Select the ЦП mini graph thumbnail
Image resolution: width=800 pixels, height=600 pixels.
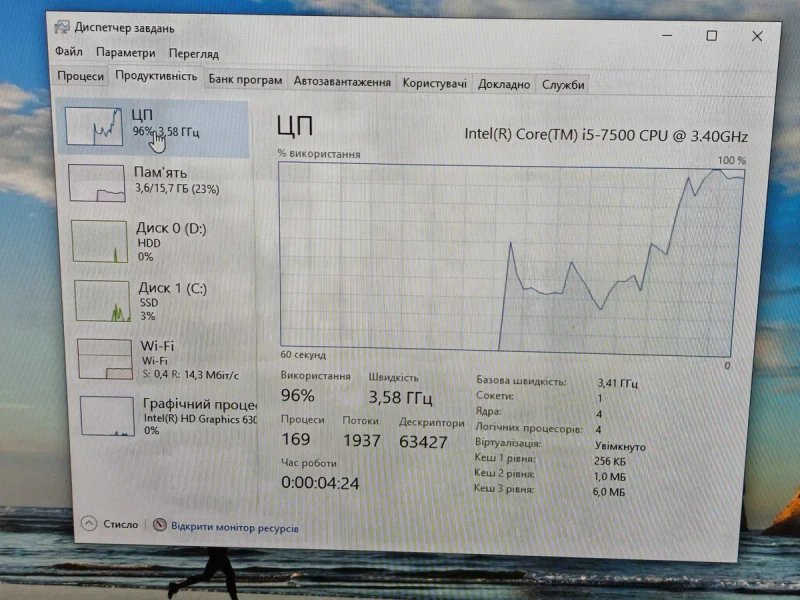[x=94, y=127]
